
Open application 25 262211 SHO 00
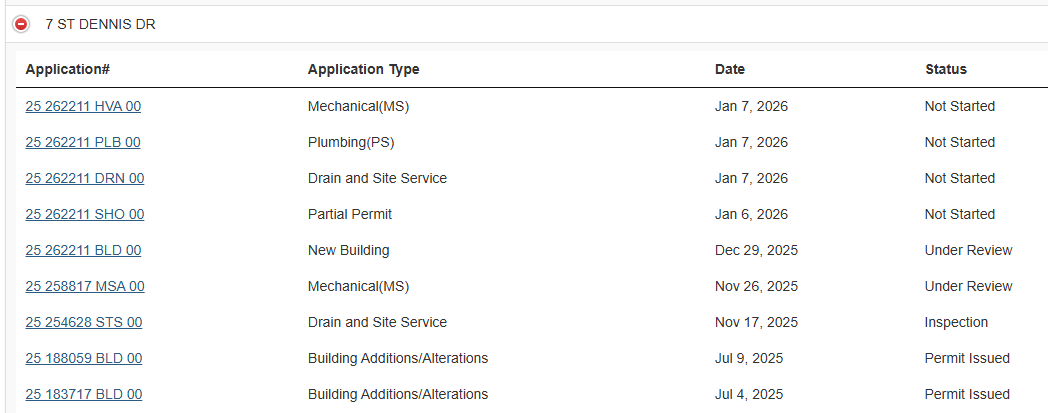[85, 214]
